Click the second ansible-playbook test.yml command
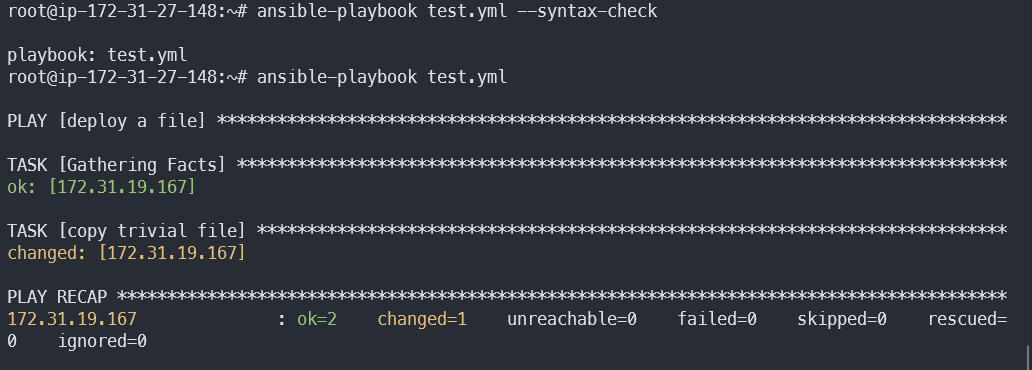This screenshot has height=370, width=1032. click(382, 77)
